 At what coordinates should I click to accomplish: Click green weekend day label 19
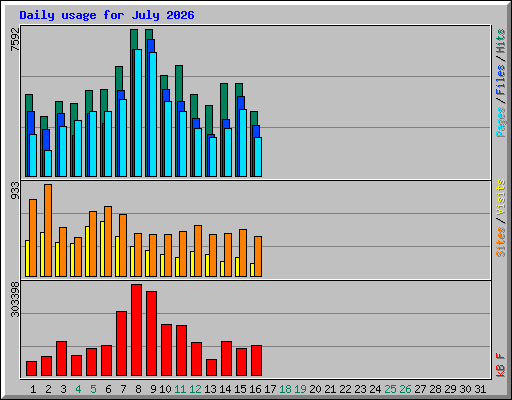point(300,389)
